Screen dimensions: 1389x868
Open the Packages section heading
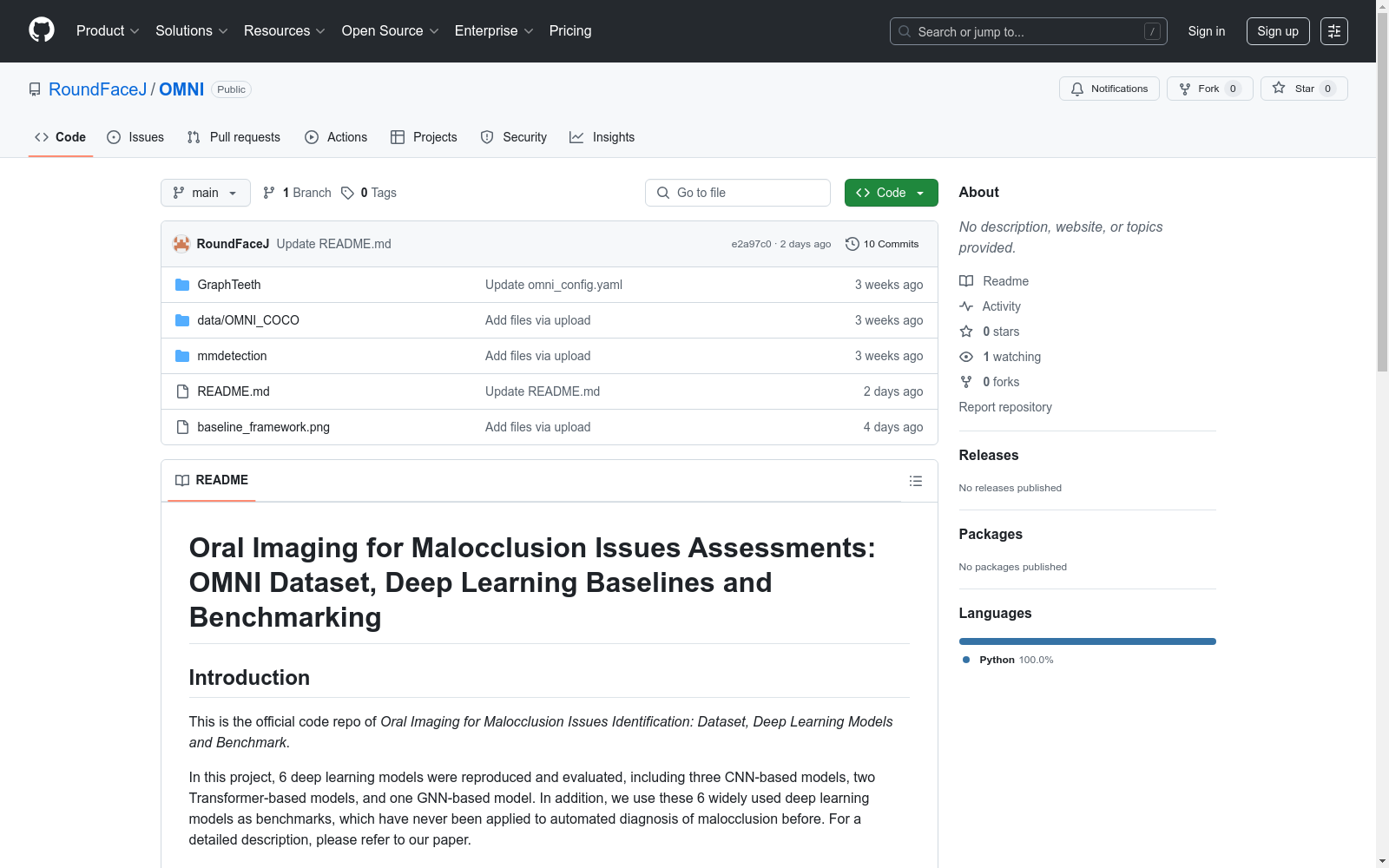[991, 534]
